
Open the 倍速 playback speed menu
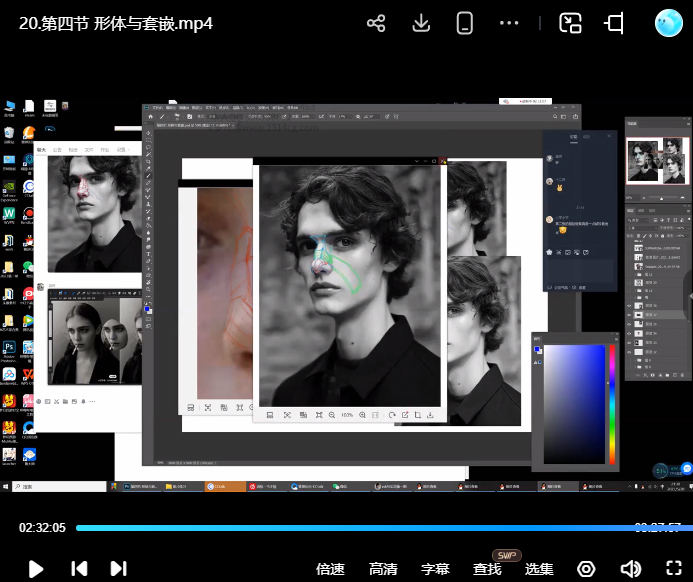tap(330, 569)
